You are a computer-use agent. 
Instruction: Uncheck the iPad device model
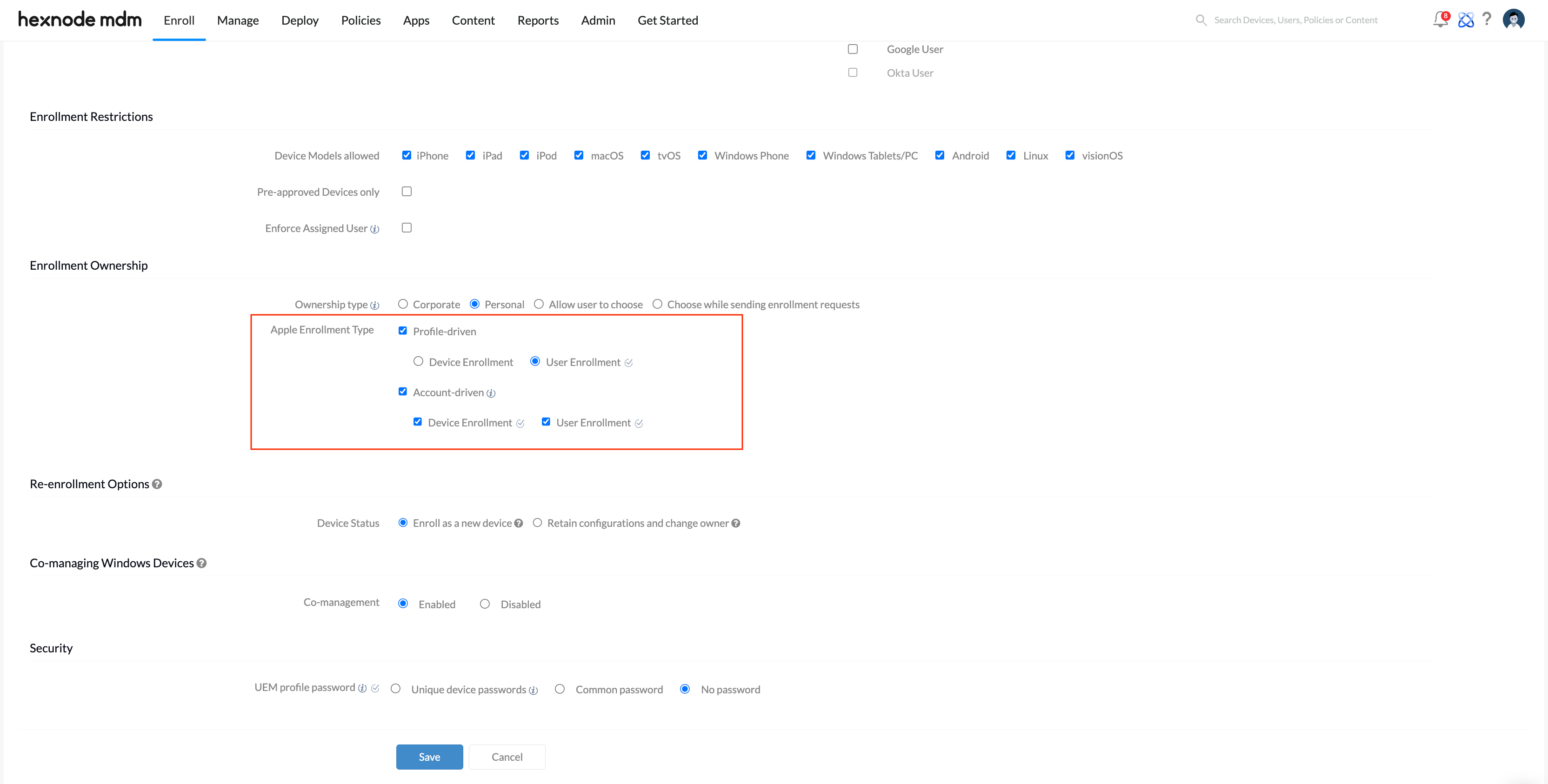(x=470, y=155)
